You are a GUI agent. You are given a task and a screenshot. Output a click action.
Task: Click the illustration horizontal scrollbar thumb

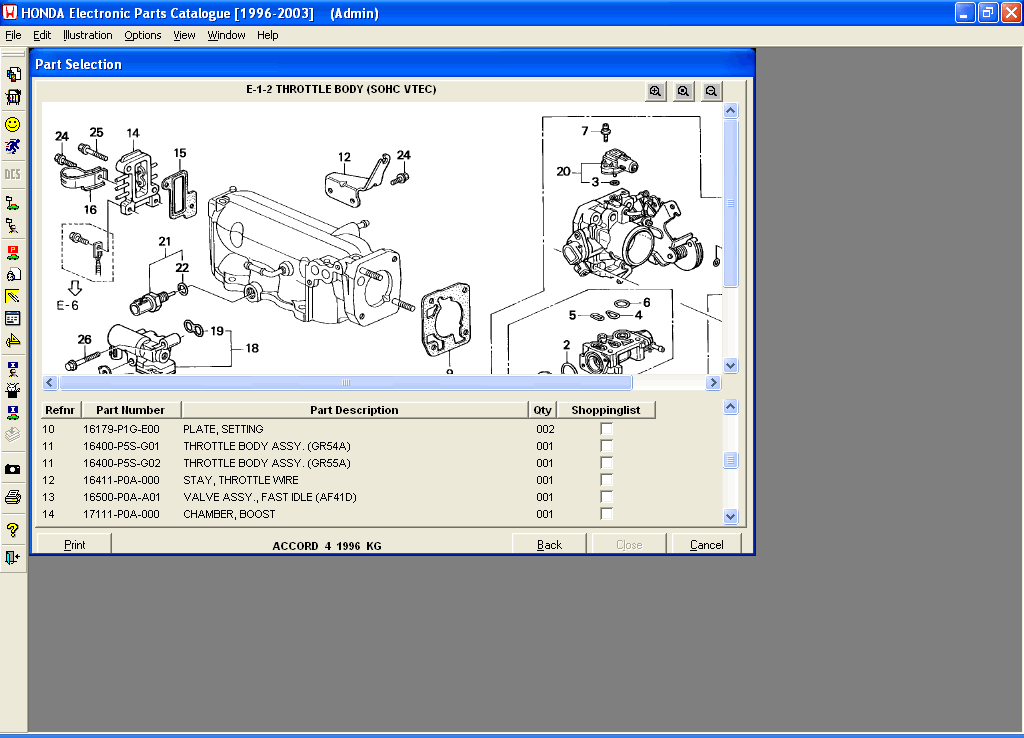pos(346,383)
